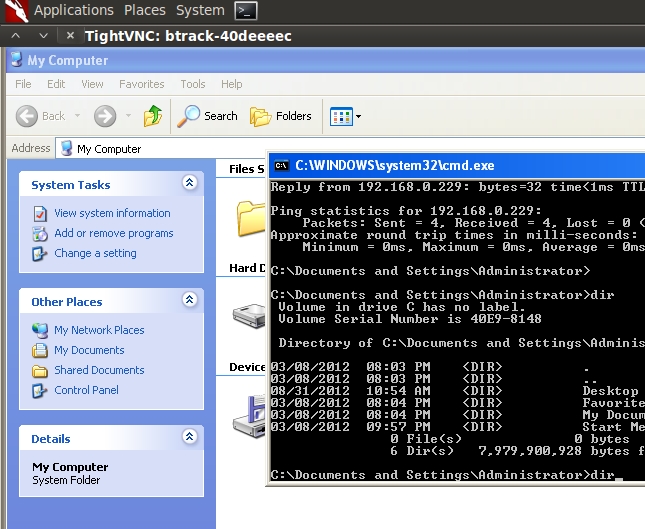Click the up chevron in TightVNC title bar
The height and width of the screenshot is (529, 645).
pos(16,36)
